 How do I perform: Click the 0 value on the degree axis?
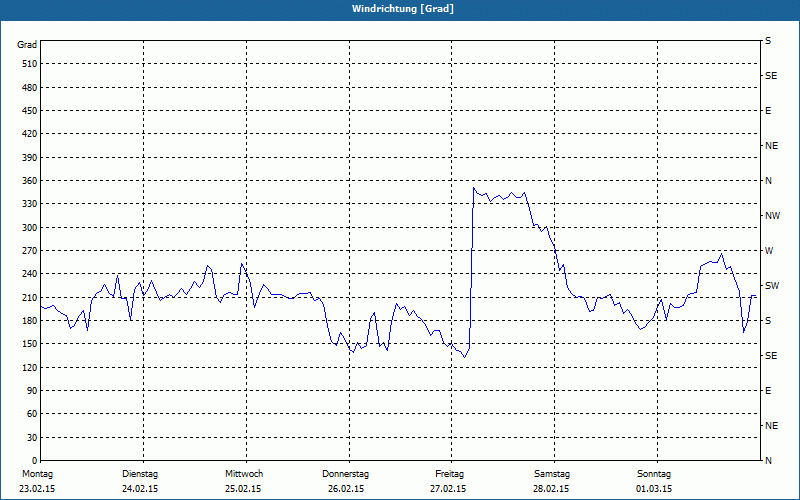click(35, 461)
